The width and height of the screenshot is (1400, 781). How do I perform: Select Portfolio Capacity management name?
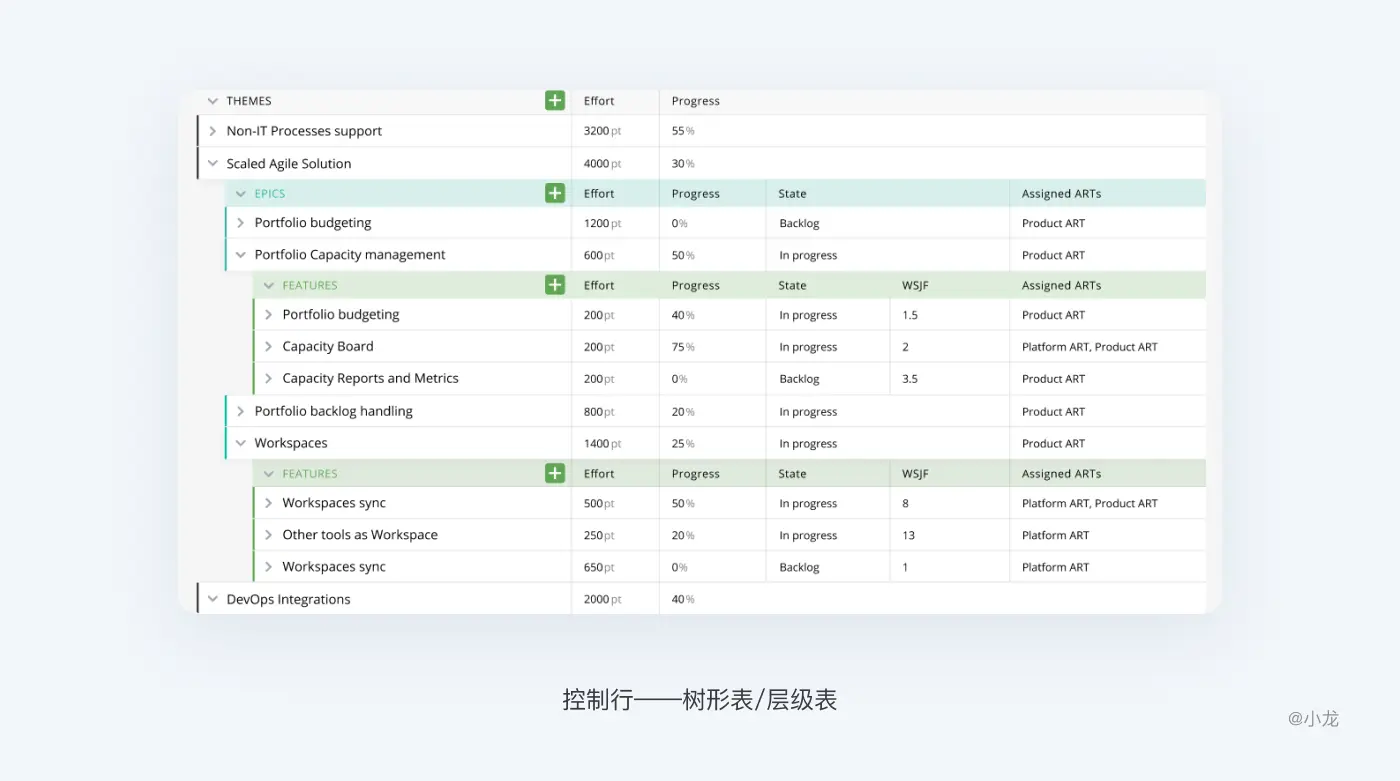coord(350,255)
